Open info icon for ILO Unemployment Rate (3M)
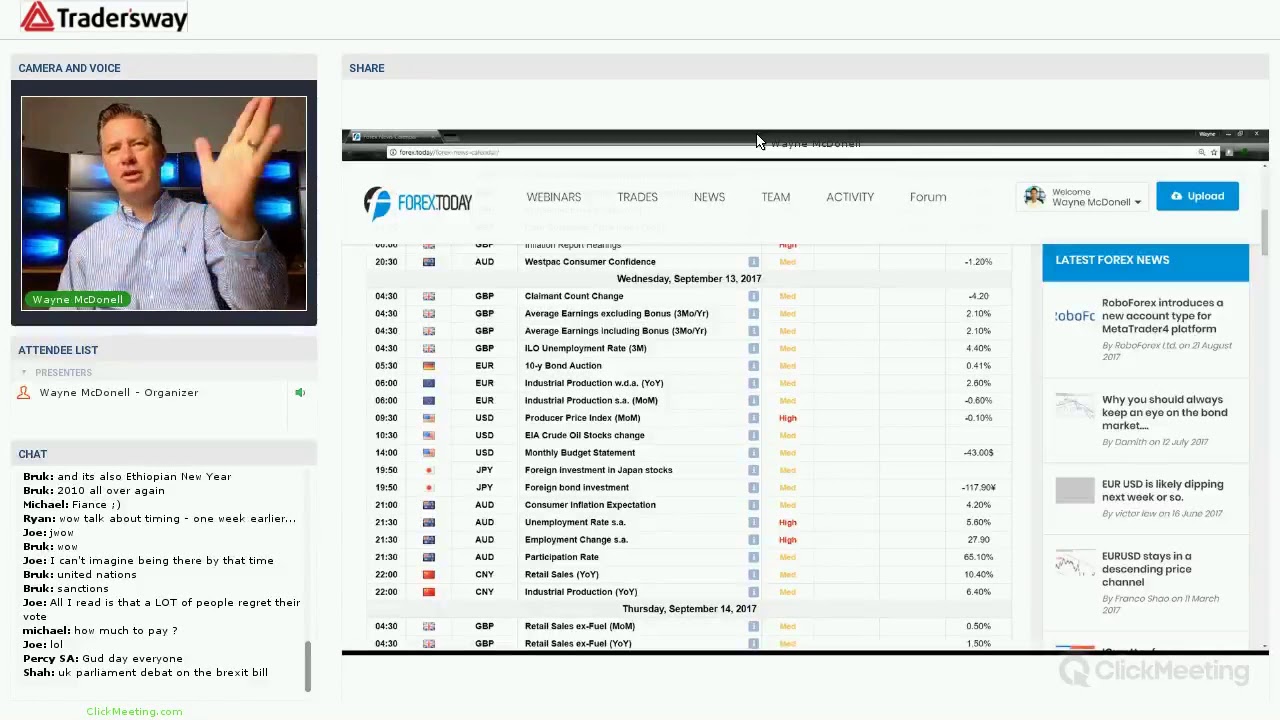Image resolution: width=1280 pixels, height=720 pixels. (x=754, y=348)
